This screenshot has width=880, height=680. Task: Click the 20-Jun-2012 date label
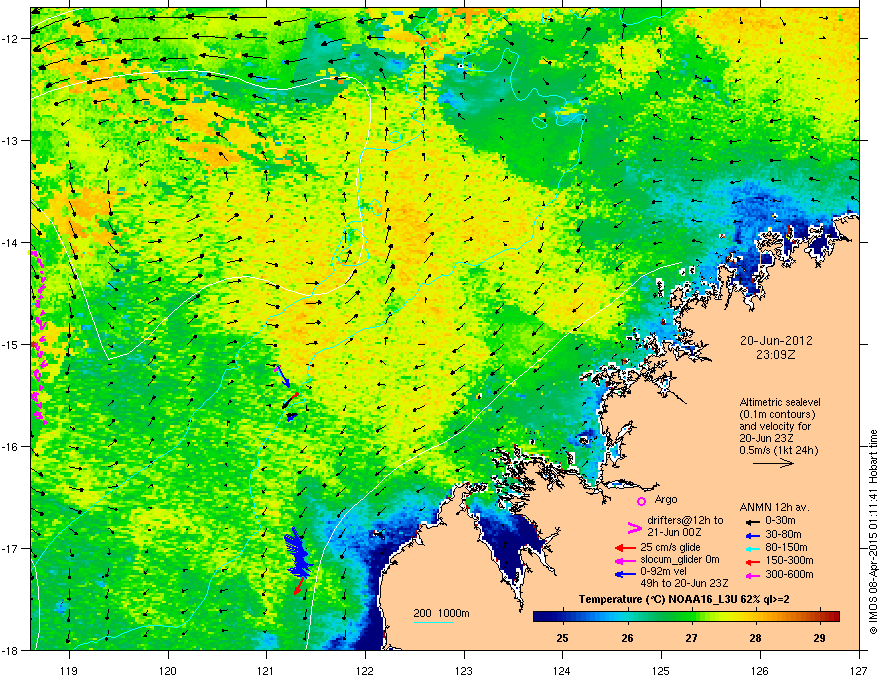coord(776,341)
